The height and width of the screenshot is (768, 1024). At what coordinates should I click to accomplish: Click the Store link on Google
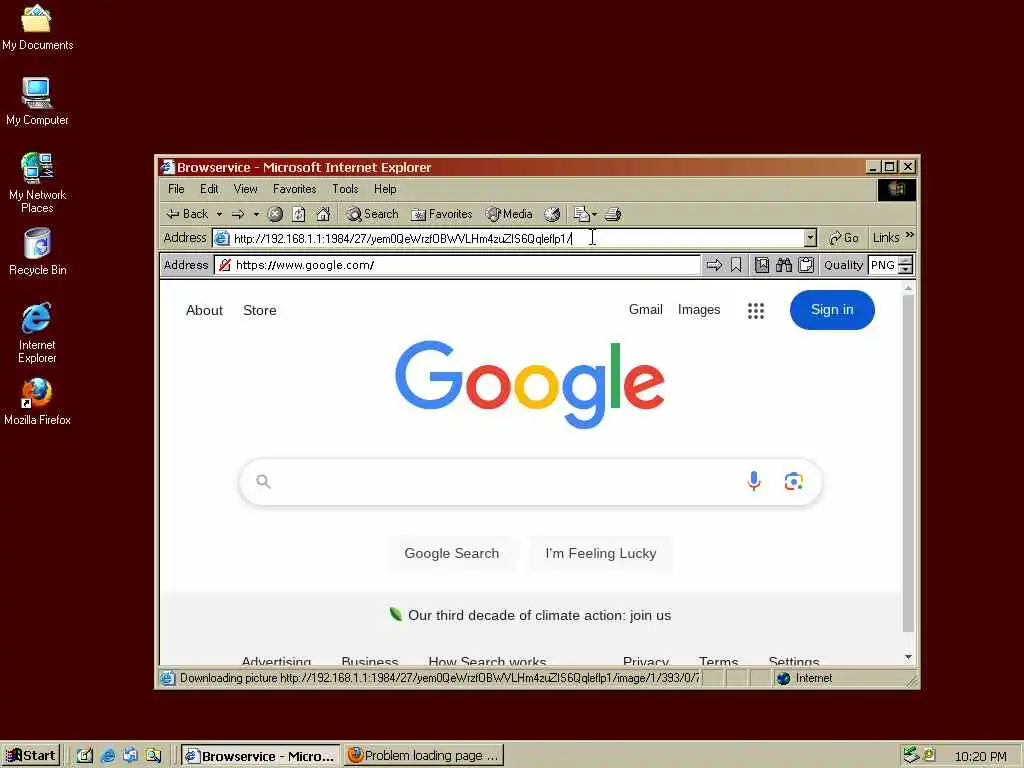(260, 311)
